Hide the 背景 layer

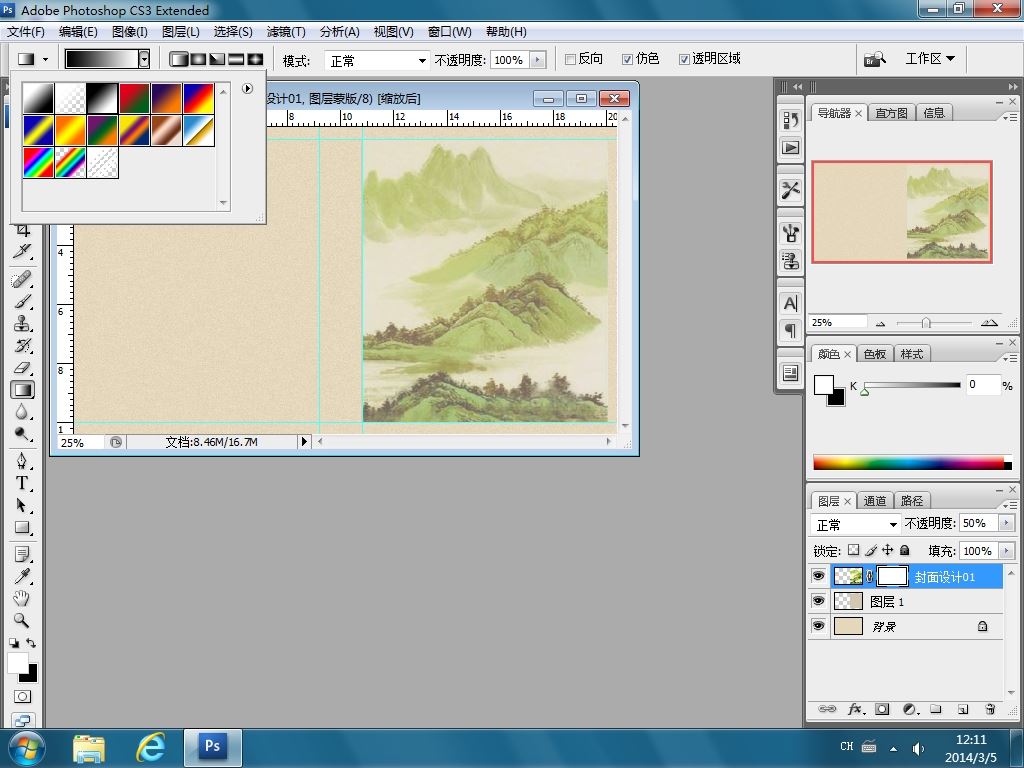click(x=818, y=626)
